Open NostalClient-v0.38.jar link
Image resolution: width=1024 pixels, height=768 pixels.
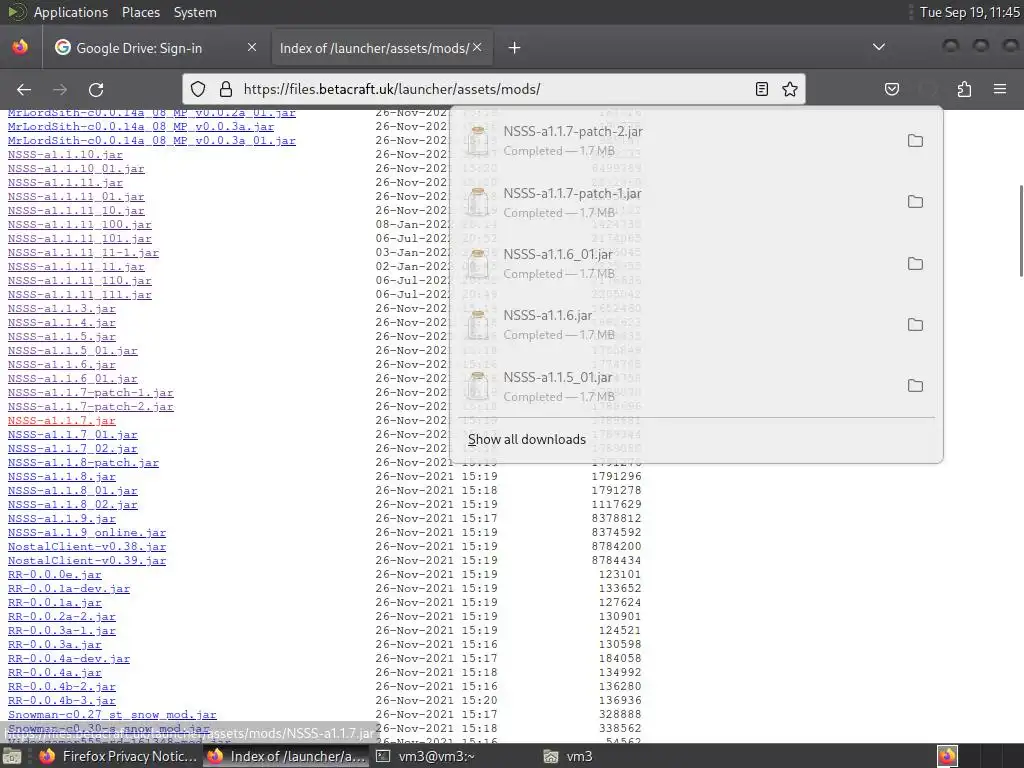(87, 547)
